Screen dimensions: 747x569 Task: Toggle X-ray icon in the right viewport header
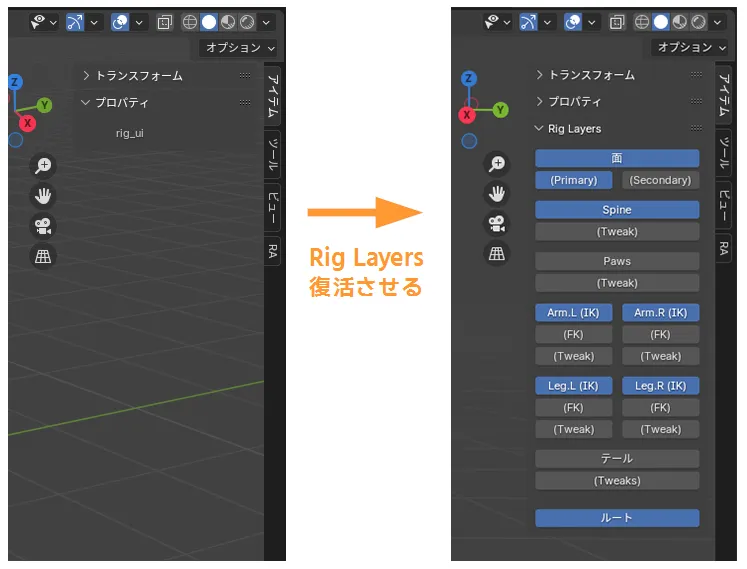pos(618,21)
